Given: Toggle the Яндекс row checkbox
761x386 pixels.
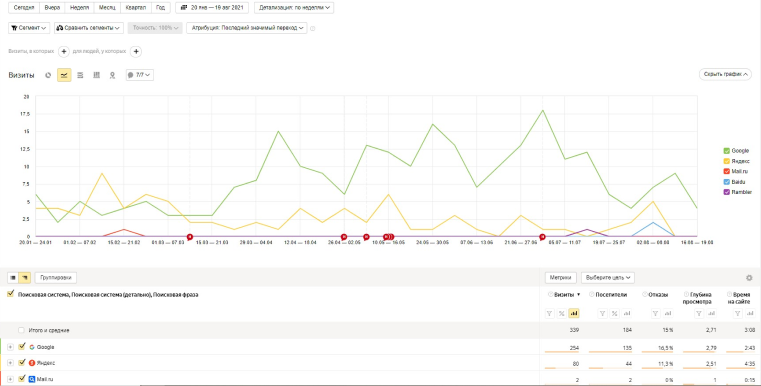Looking at the screenshot, I should click(x=22, y=363).
